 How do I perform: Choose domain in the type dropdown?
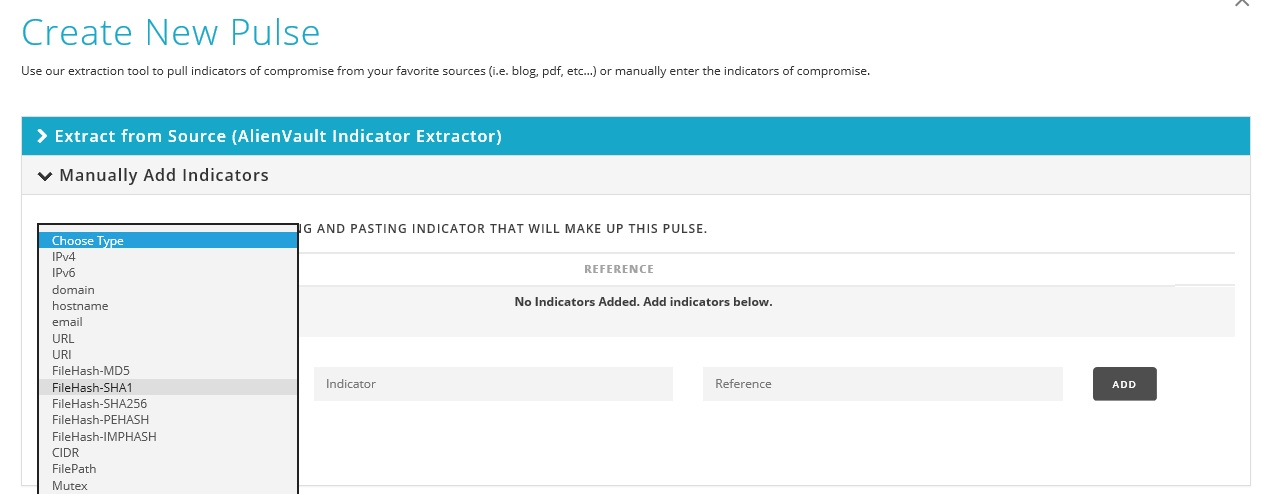pos(73,290)
